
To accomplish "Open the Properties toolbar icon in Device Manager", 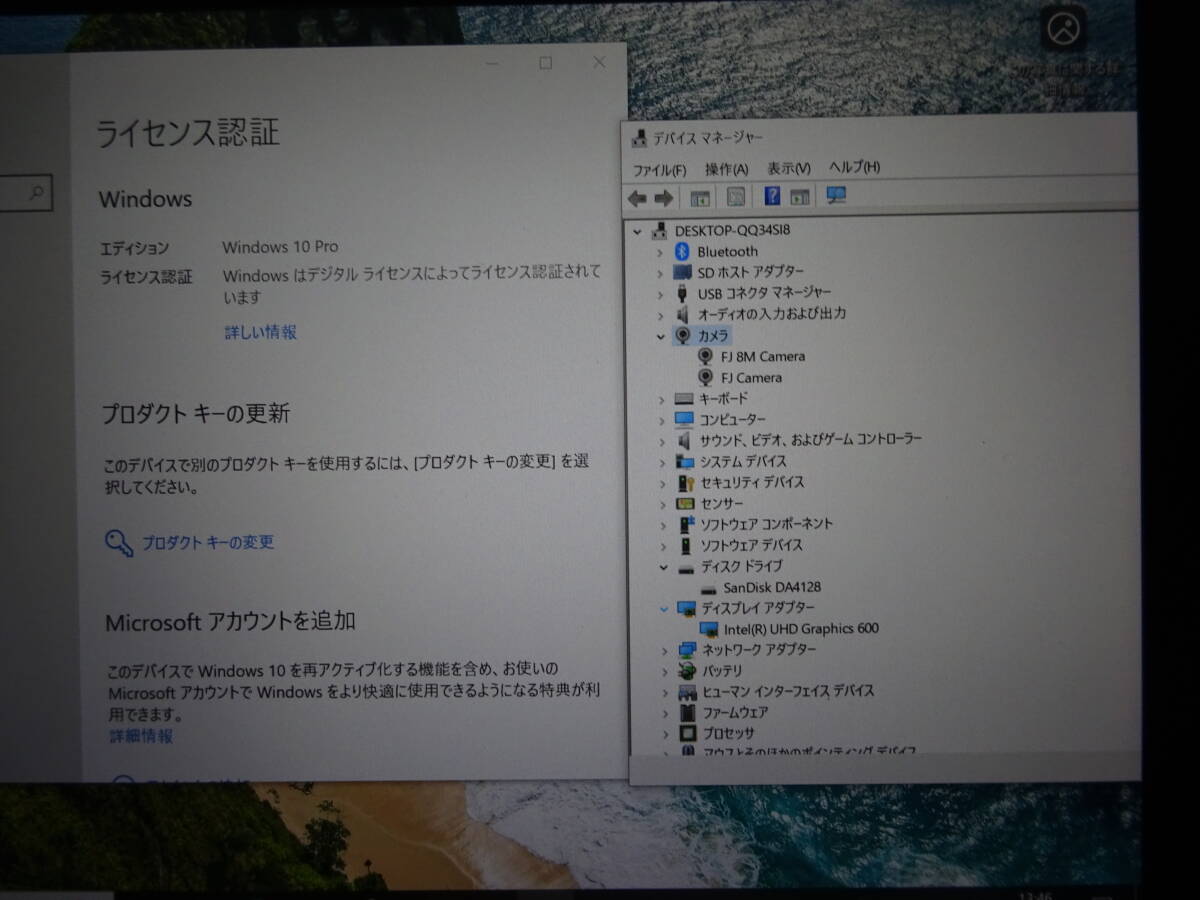I will click(736, 197).
